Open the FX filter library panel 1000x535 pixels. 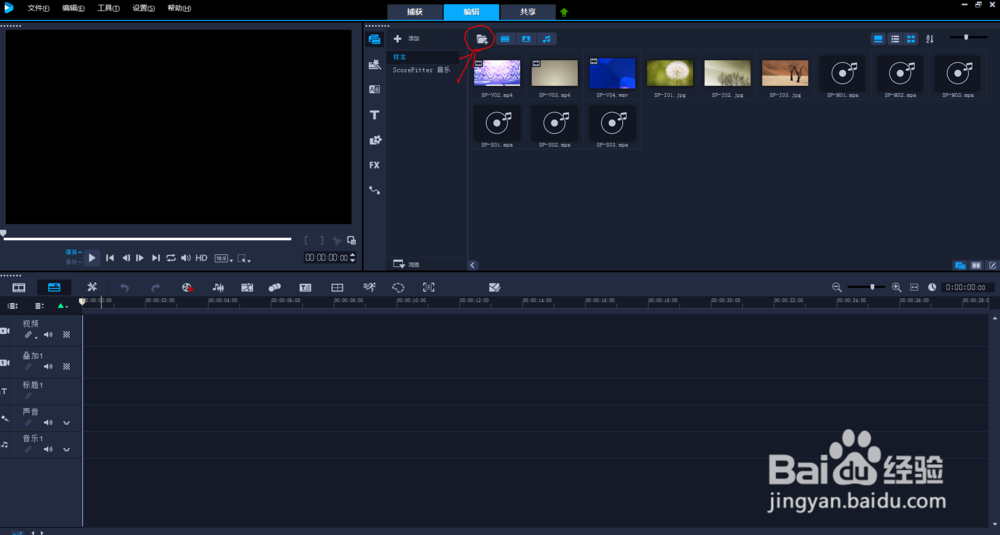click(x=374, y=165)
